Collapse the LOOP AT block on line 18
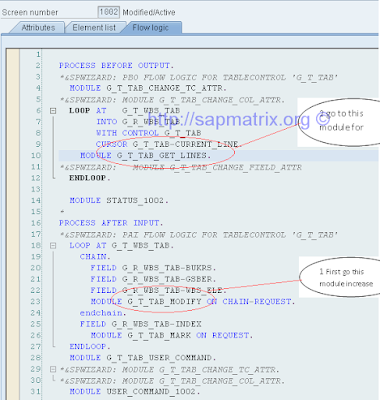The height and width of the screenshot is (400, 380). [x=53, y=246]
